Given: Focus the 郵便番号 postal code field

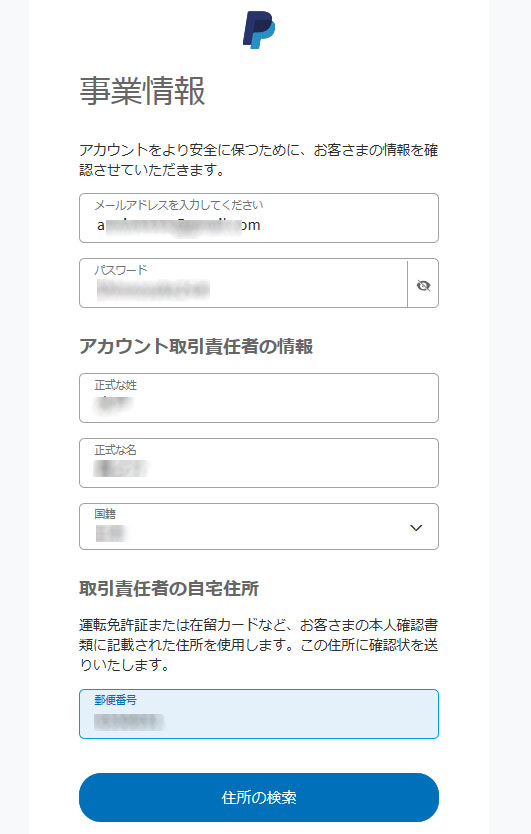Looking at the screenshot, I should tap(259, 714).
